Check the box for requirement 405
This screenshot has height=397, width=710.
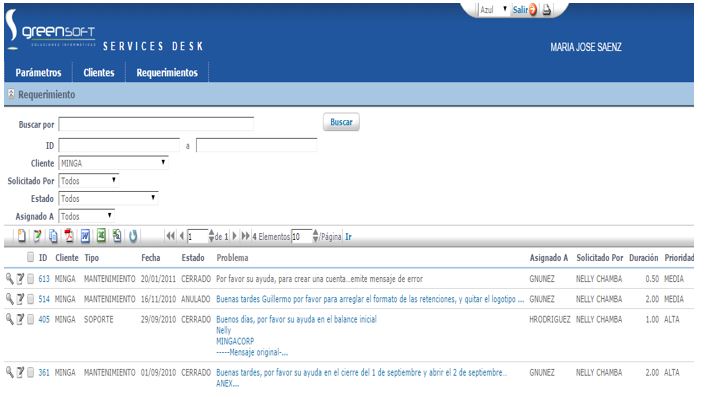pos(30,320)
